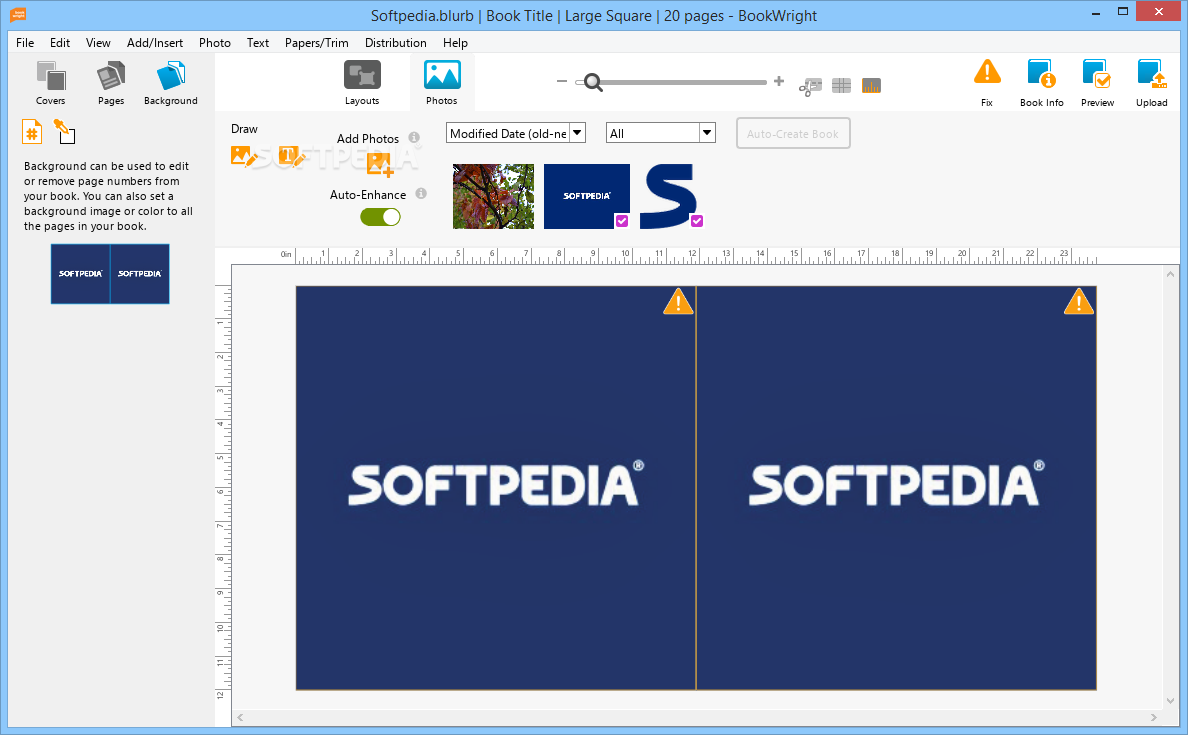Click the zoom slider handle
The height and width of the screenshot is (735, 1188).
pos(592,82)
